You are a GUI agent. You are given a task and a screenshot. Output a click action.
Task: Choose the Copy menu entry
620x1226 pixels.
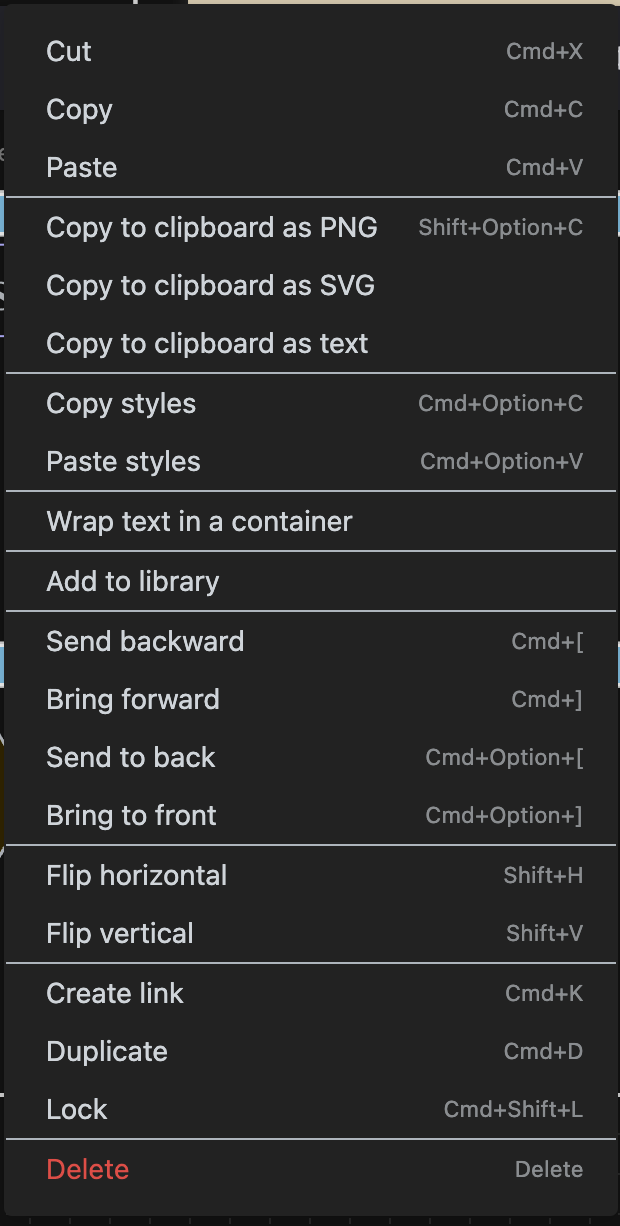(80, 110)
